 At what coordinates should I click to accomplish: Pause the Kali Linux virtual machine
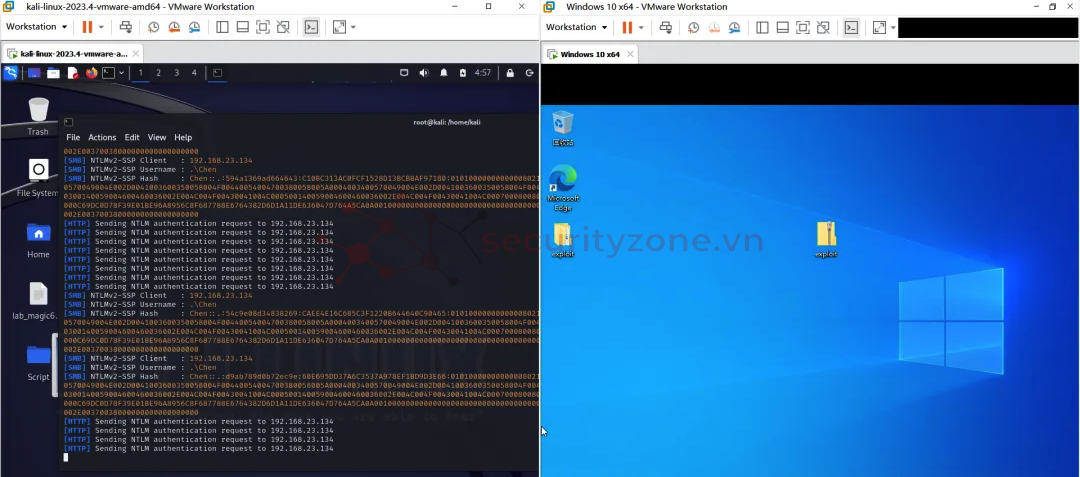87,28
